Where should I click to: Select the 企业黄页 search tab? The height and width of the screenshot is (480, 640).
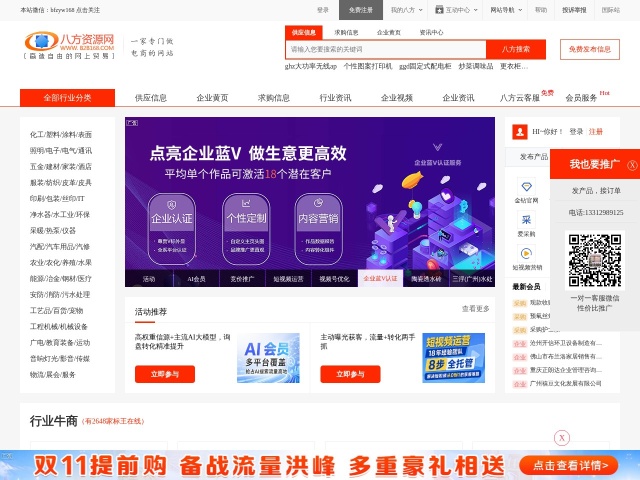389,32
